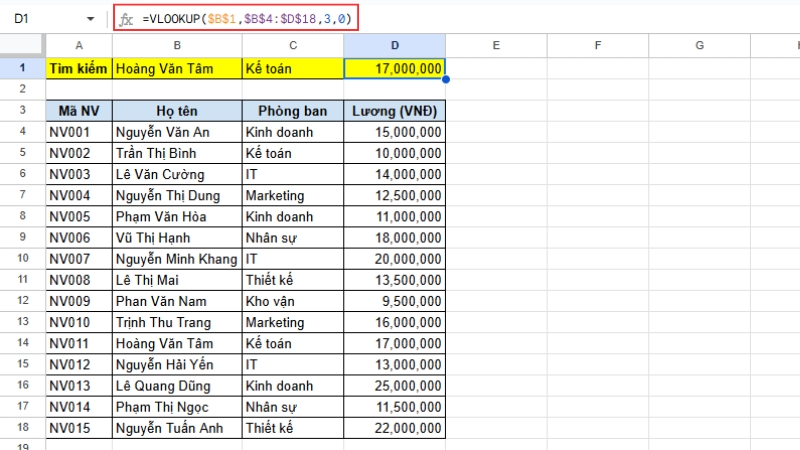Select row 3 header

coord(22,110)
